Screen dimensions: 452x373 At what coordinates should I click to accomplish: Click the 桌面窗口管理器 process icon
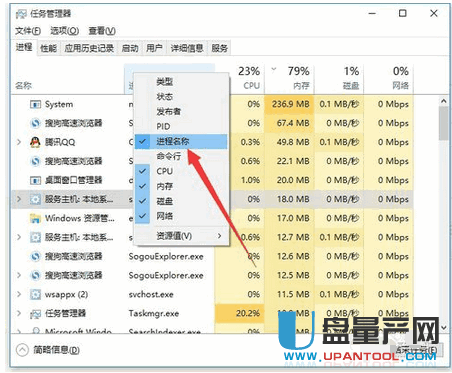35,180
